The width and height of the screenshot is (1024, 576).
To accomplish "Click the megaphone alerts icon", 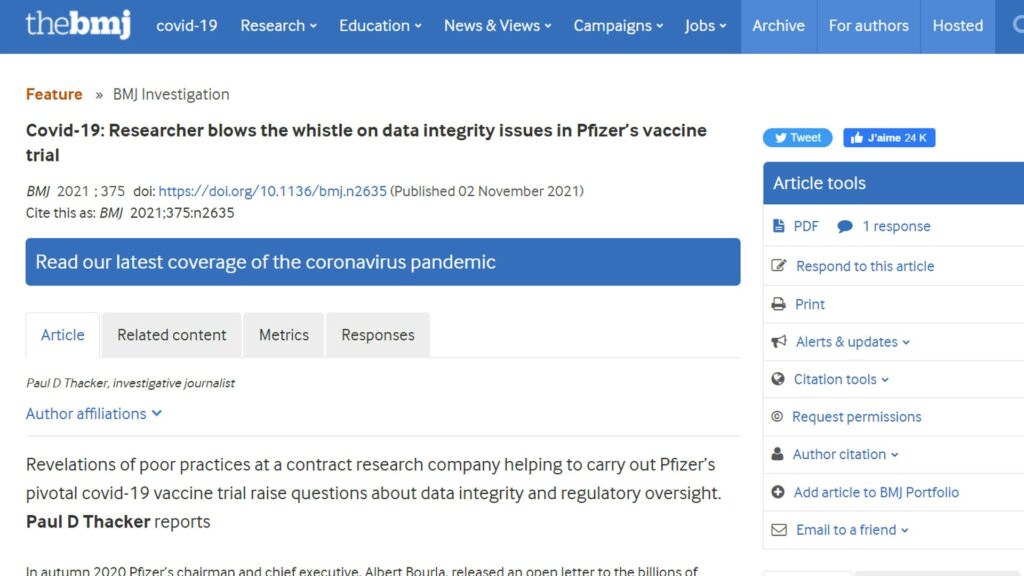I will (778, 342).
